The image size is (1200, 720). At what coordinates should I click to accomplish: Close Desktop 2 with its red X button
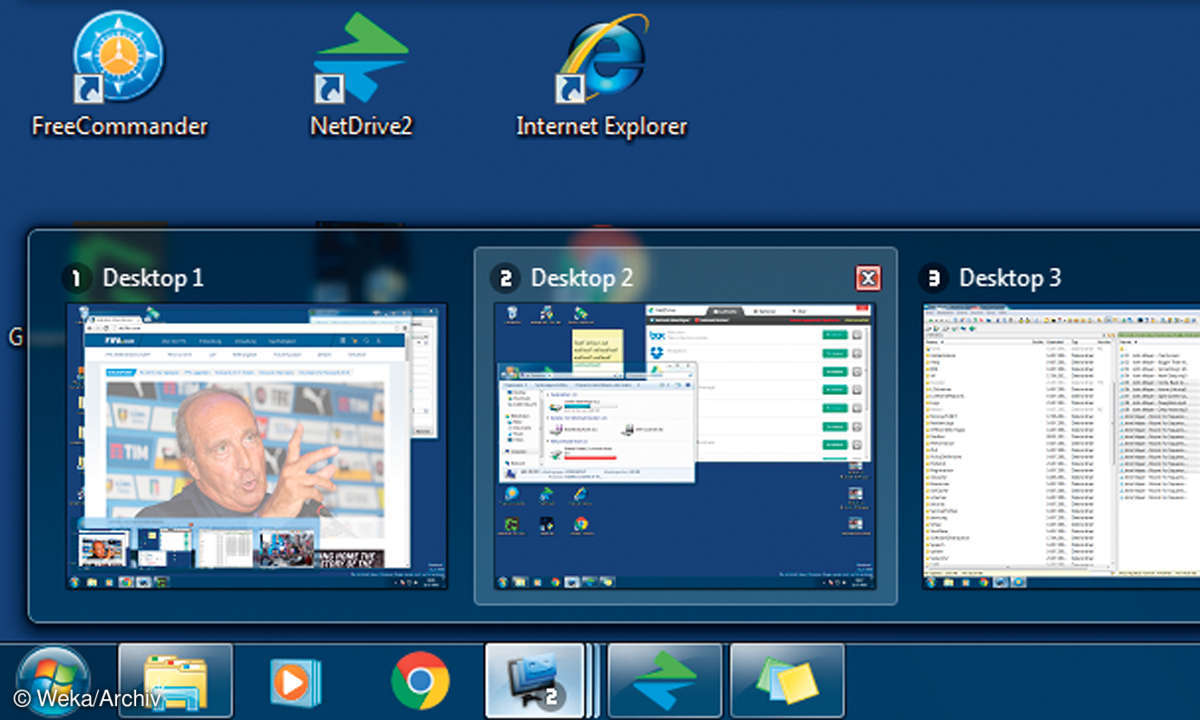click(868, 278)
